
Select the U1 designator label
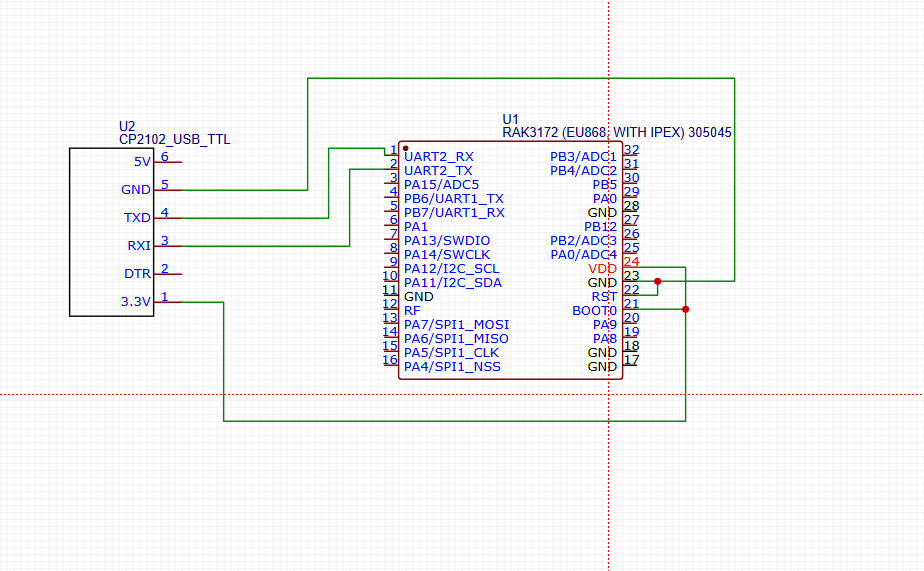(x=510, y=118)
